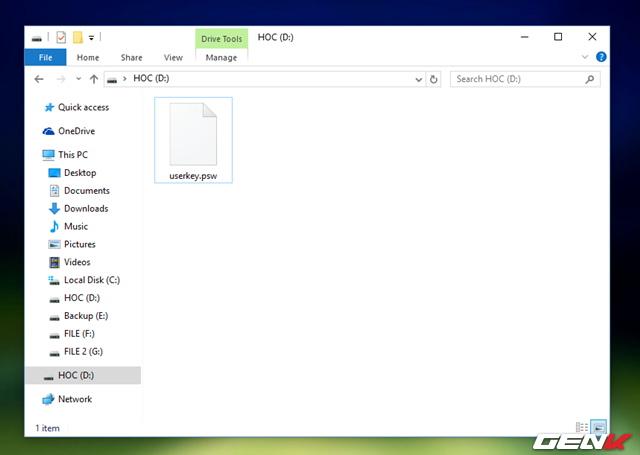Select the FILE (F:) drive

(79, 334)
